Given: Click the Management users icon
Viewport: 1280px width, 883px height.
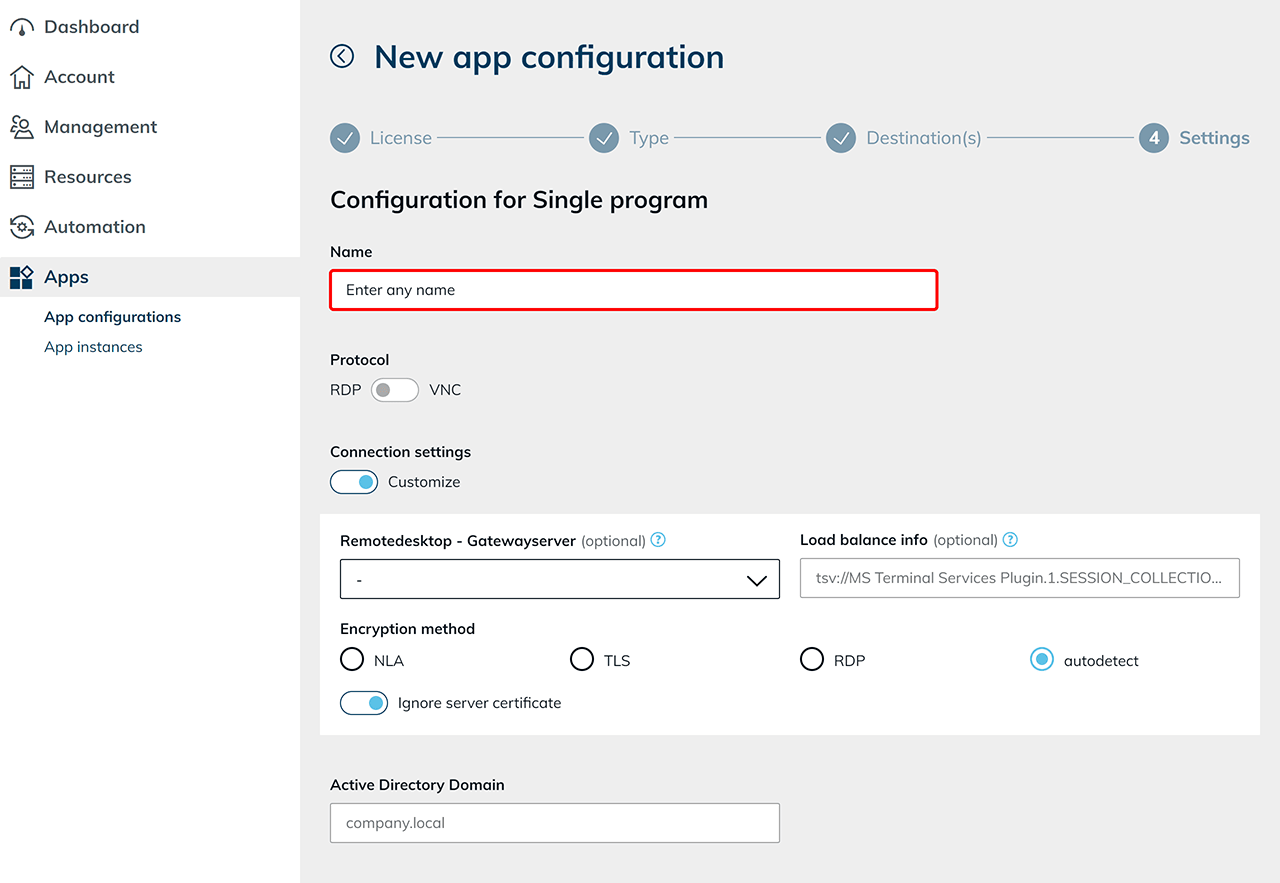Looking at the screenshot, I should 21,127.
